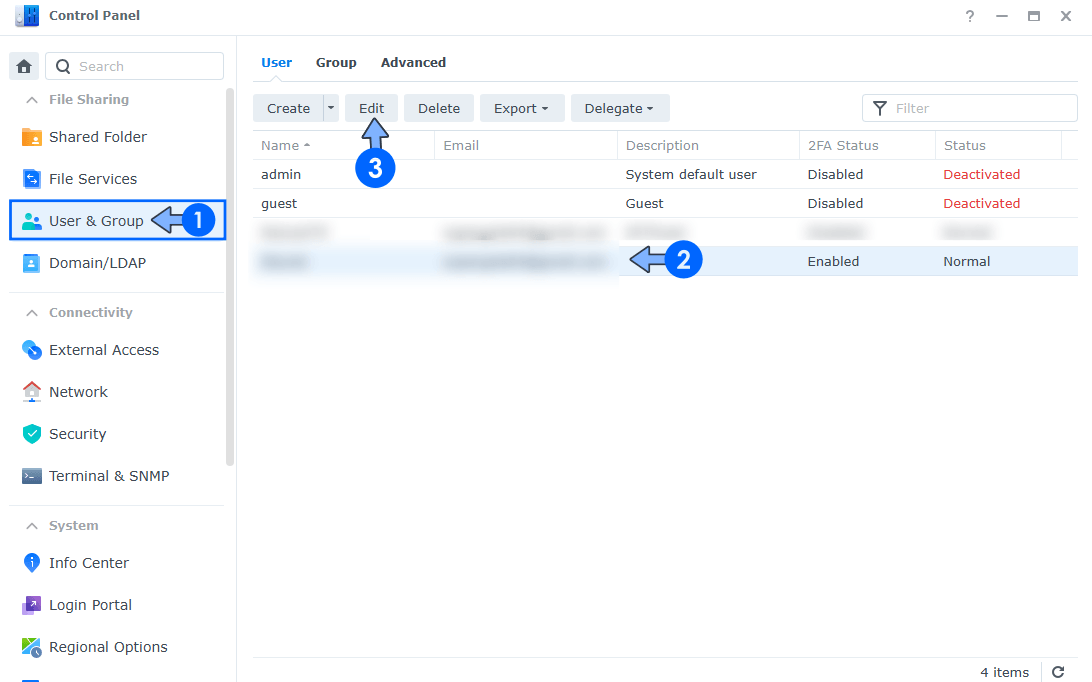1092x682 pixels.
Task: Click the 2FA Status column header
Action: click(x=867, y=146)
